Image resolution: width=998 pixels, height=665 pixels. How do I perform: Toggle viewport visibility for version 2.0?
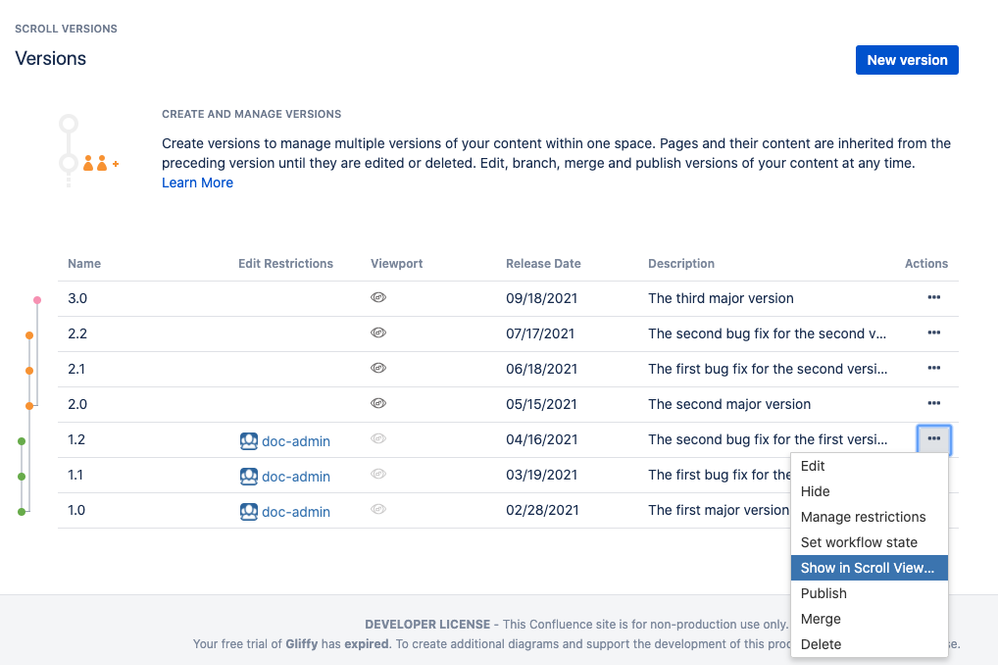coord(378,404)
